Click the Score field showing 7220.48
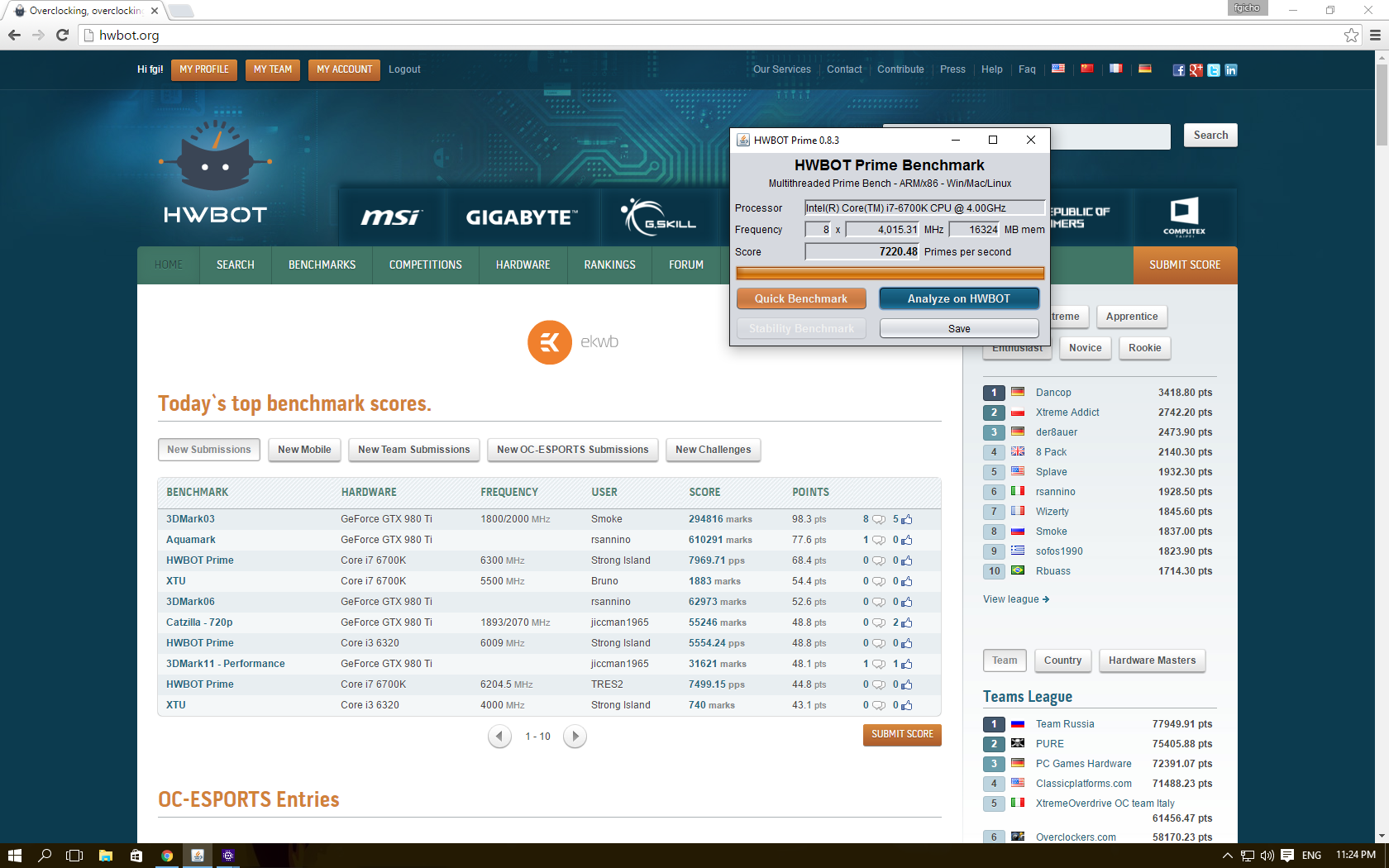This screenshot has width=1389, height=868. [x=862, y=251]
